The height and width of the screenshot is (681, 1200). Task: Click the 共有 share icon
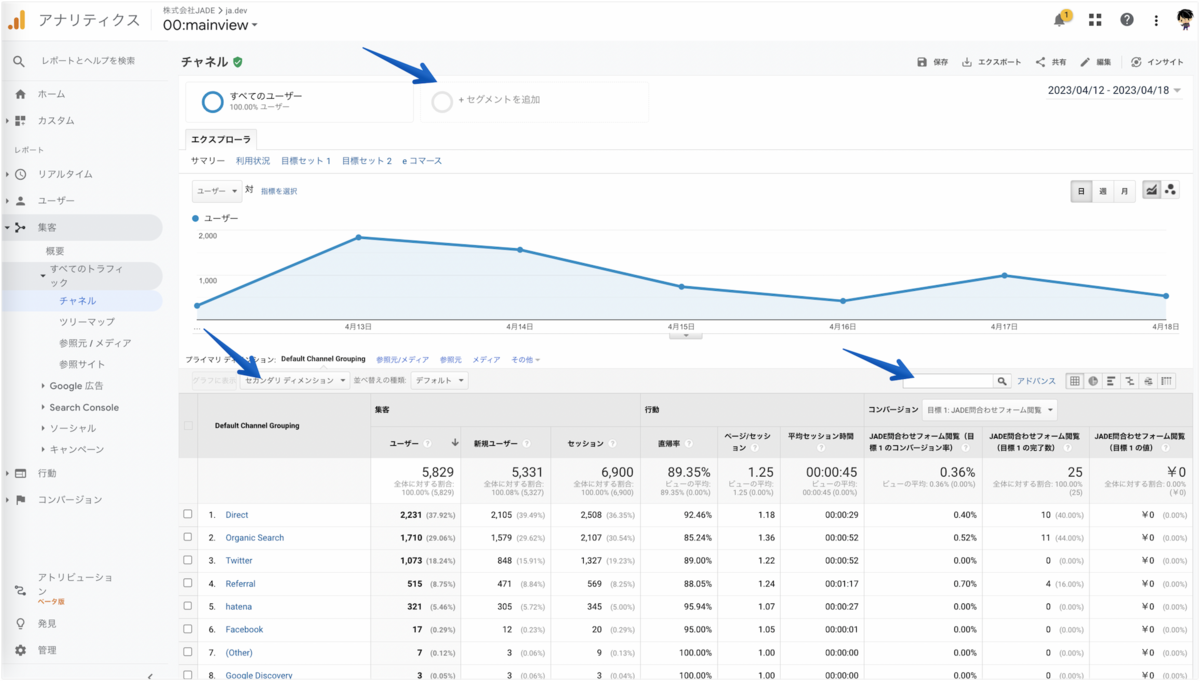point(1041,62)
